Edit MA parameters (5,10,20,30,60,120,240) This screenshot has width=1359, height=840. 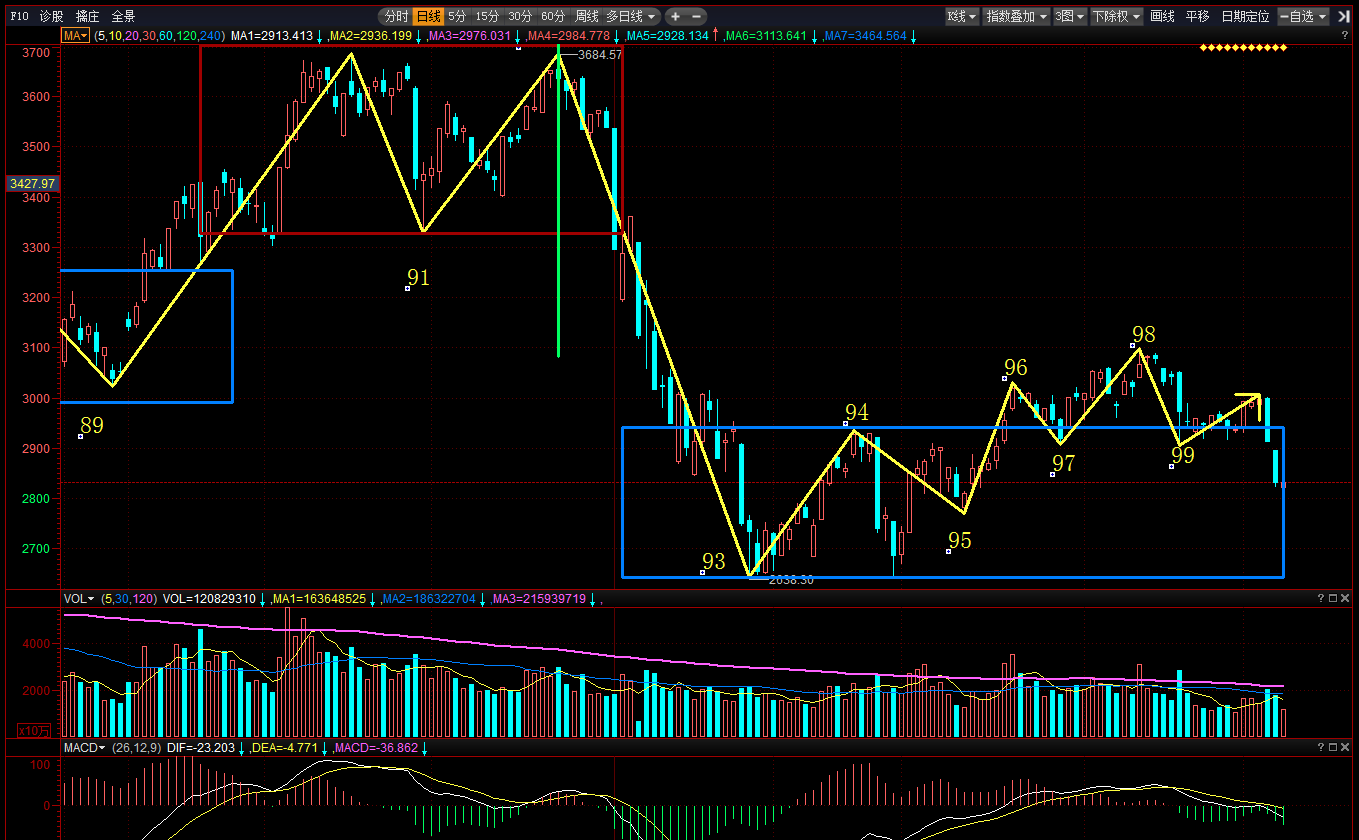[160, 36]
